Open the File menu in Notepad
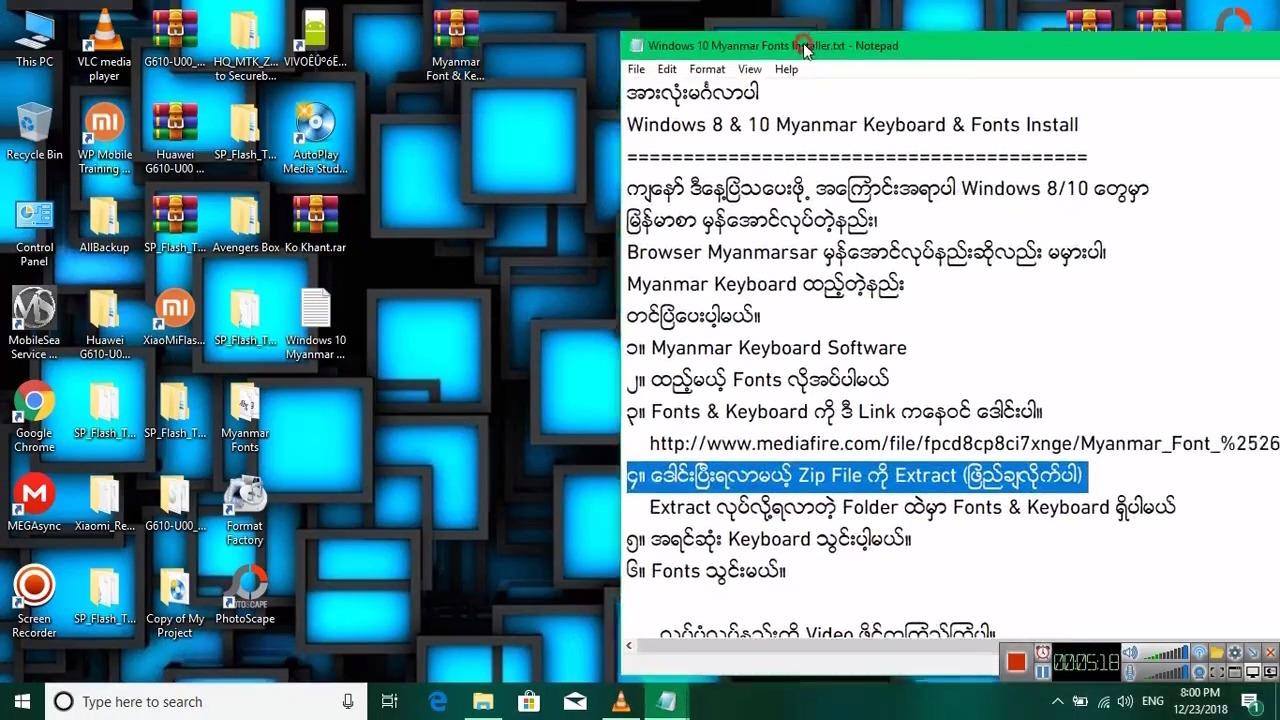Image resolution: width=1280 pixels, height=720 pixels. (636, 69)
